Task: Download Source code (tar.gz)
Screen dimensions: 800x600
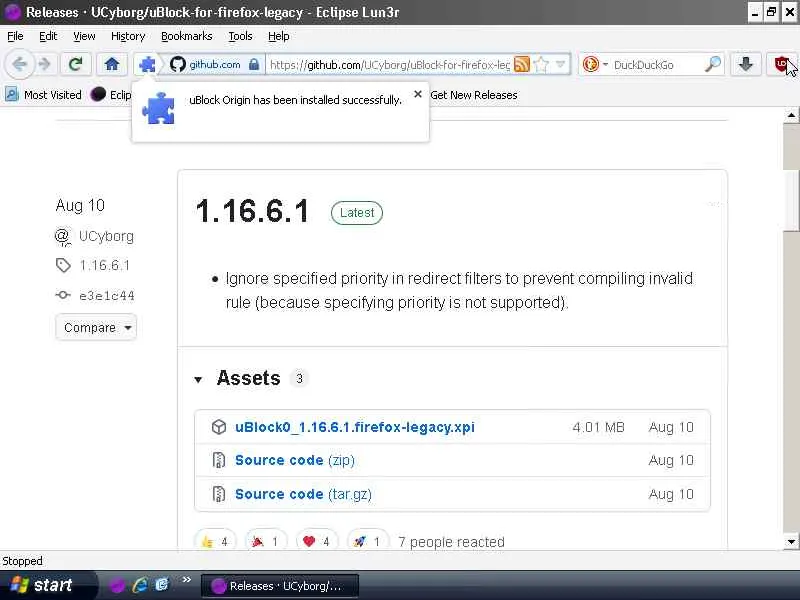Action: 303,494
